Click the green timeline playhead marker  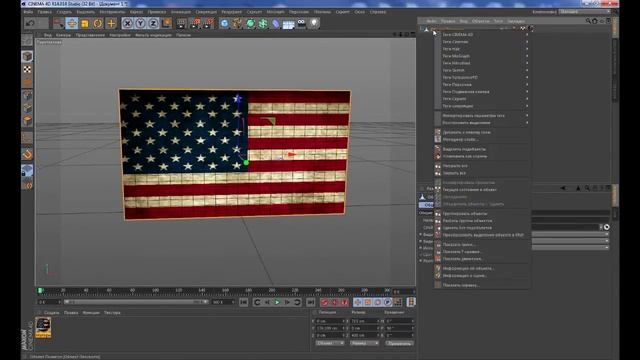tap(40, 291)
